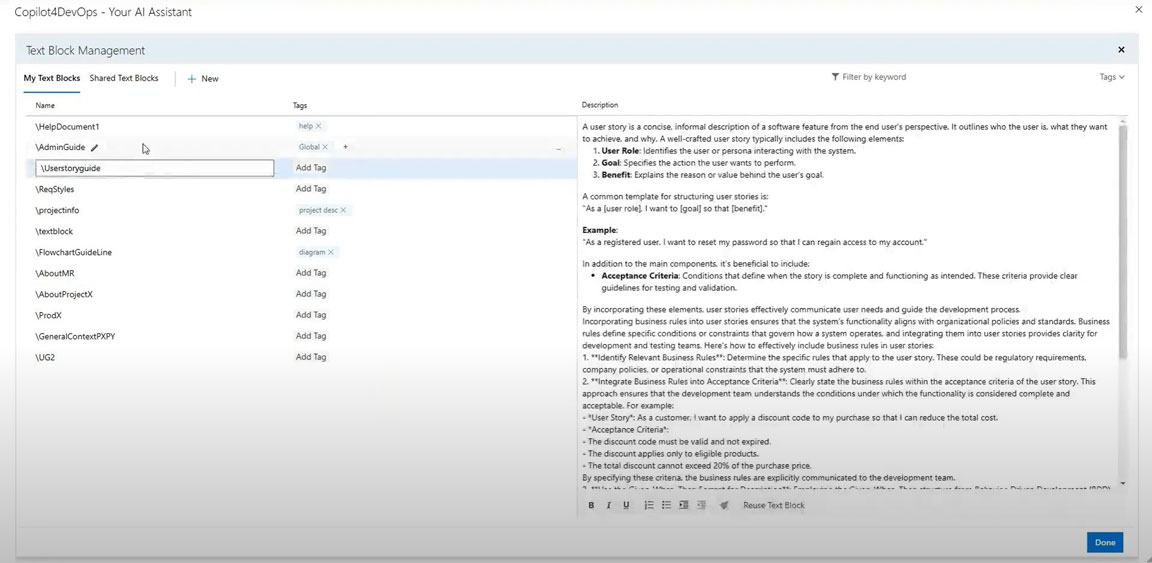This screenshot has height=563, width=1152.
Task: Toggle italic formatting in editor toolbar
Action: 608,506
